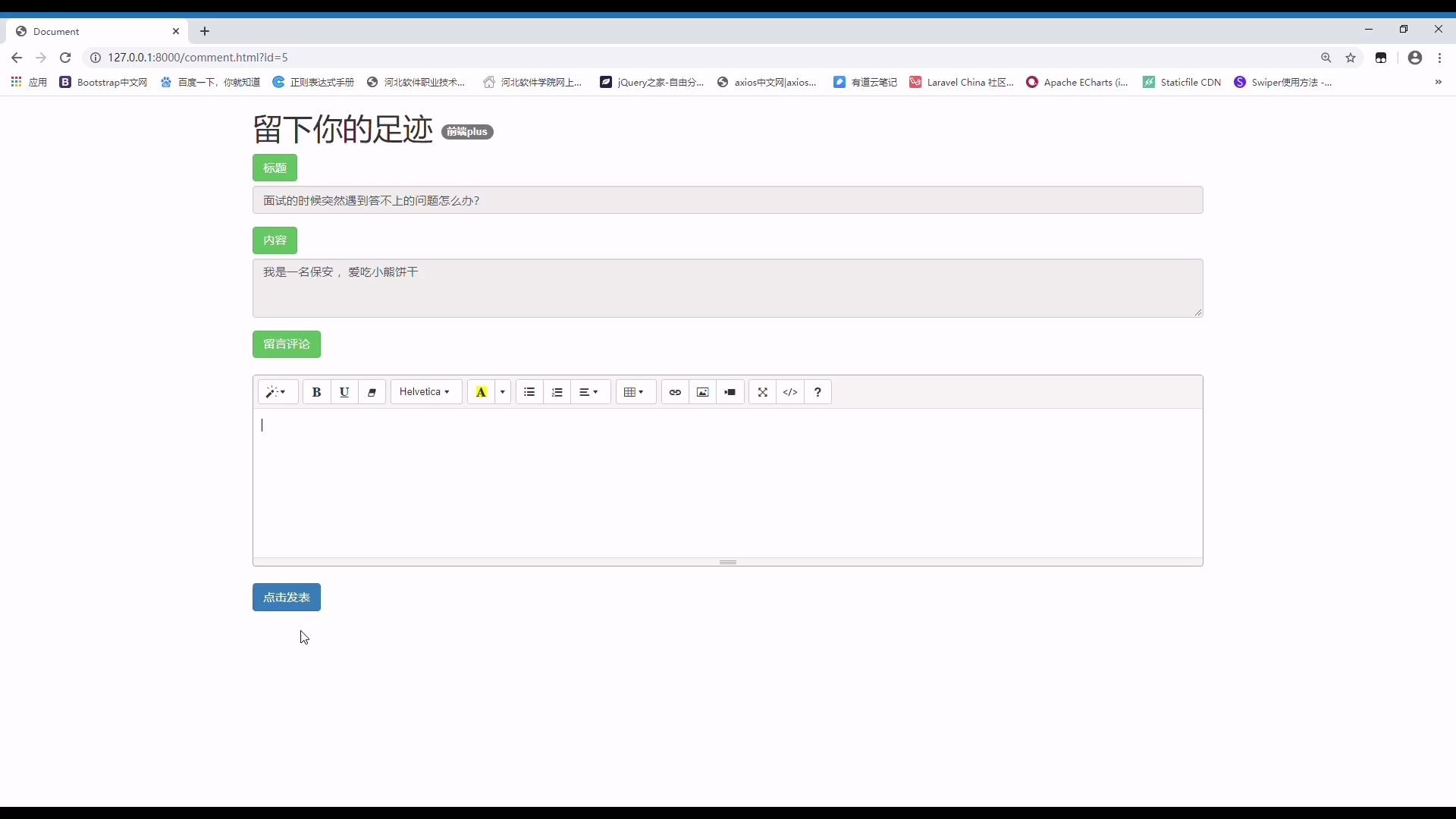
Task: Insert a video in editor
Action: pos(730,392)
